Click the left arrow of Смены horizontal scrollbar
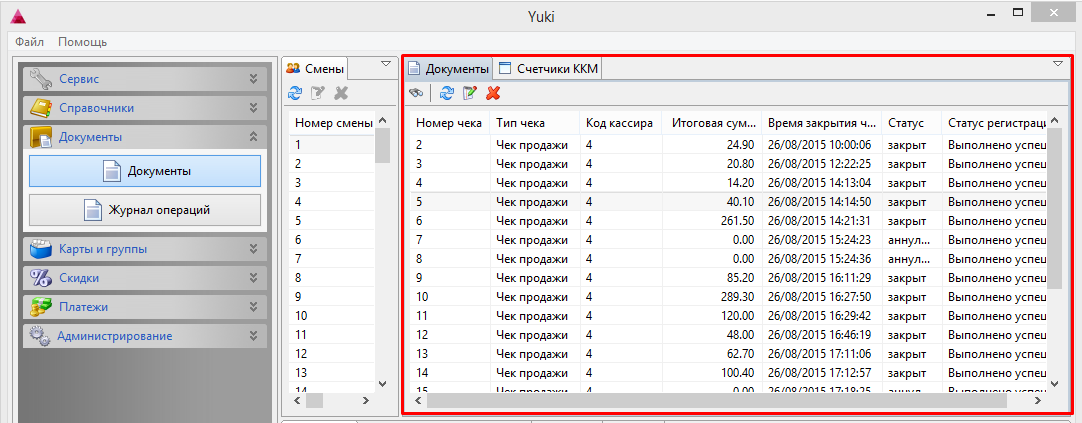Screen dimensions: 1082x423 (x=297, y=400)
